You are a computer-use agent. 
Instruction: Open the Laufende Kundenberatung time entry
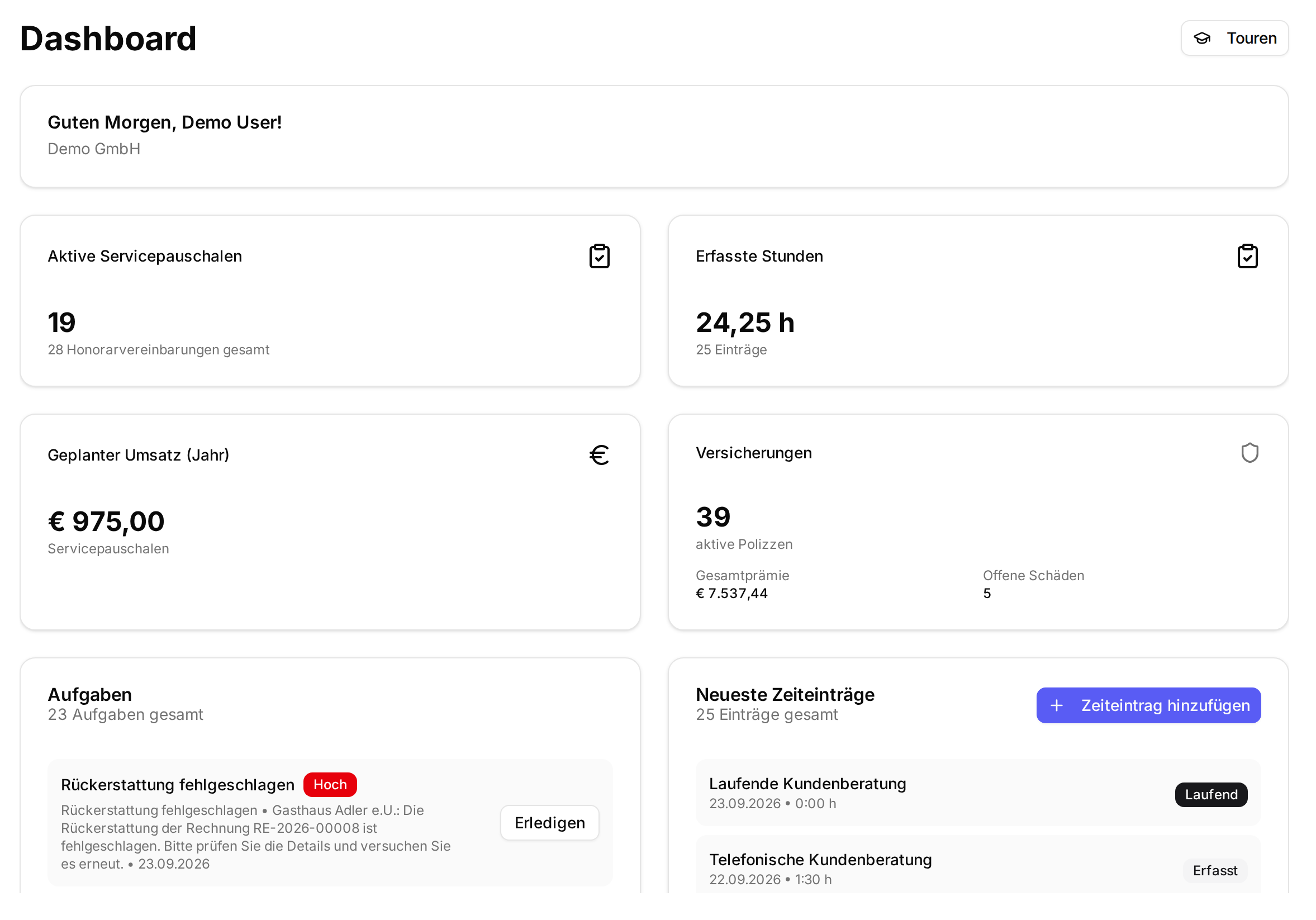(978, 793)
